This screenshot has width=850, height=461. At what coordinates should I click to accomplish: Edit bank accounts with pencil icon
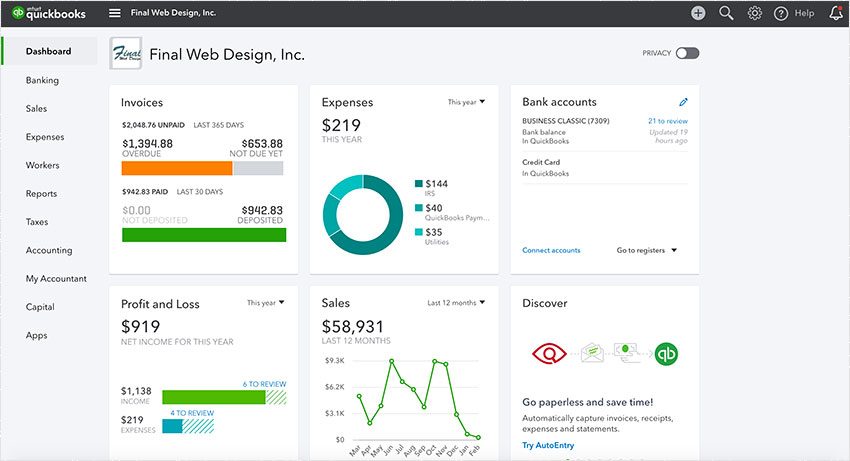(x=683, y=102)
